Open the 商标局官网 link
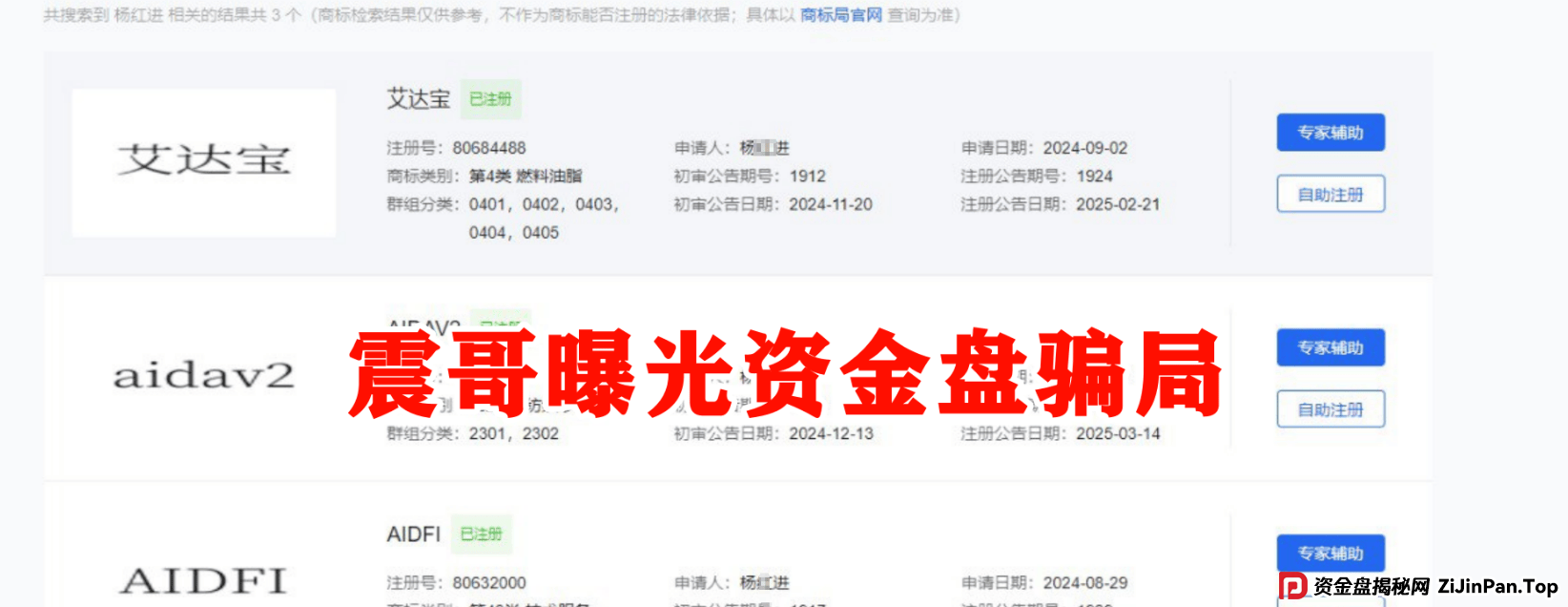 840,15
